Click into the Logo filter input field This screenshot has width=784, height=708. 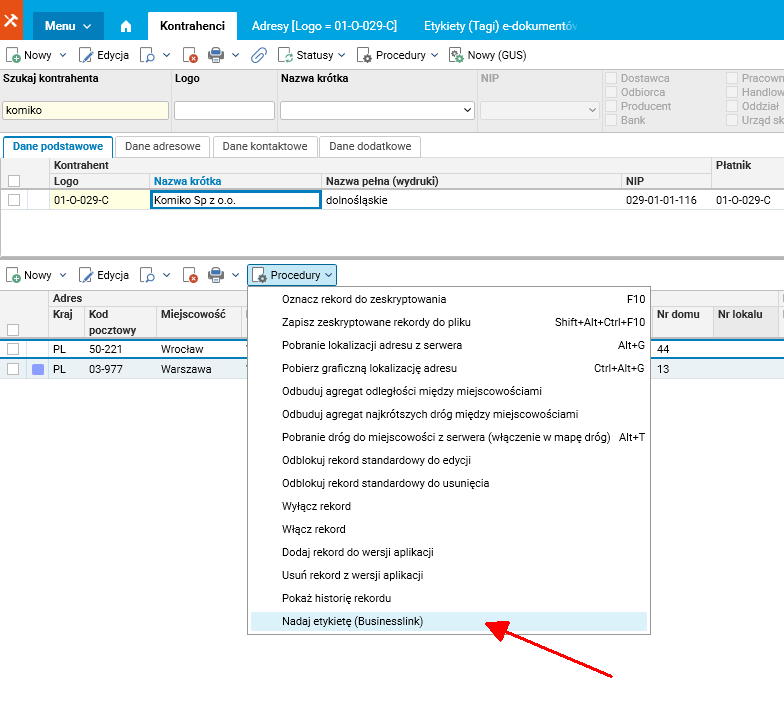[x=224, y=110]
